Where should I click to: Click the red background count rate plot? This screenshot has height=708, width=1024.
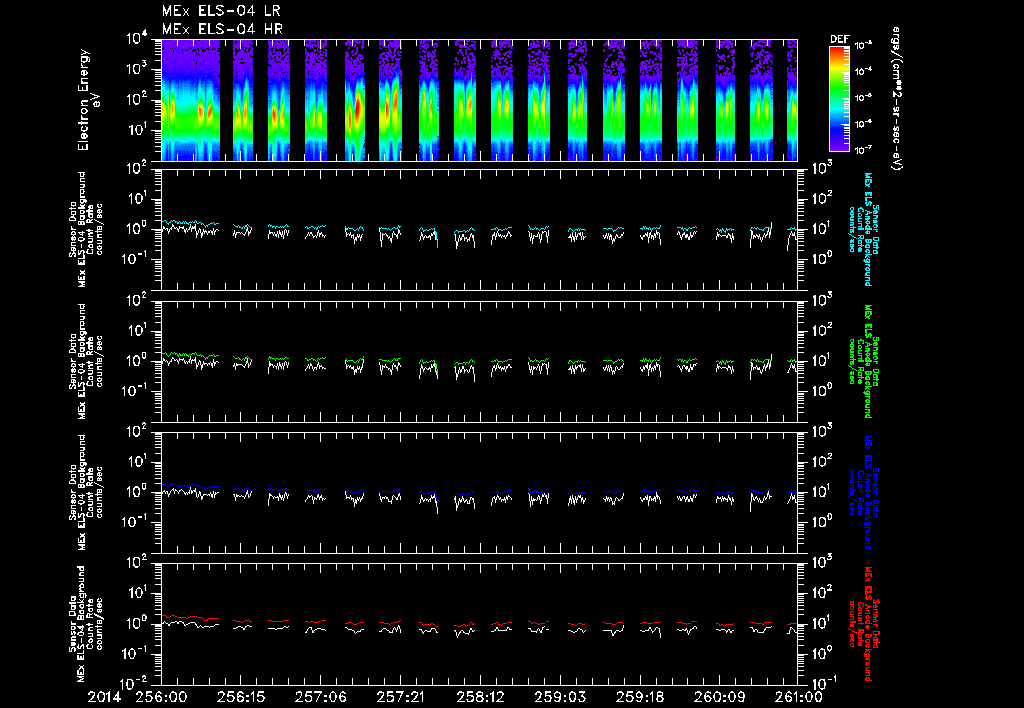(x=479, y=624)
